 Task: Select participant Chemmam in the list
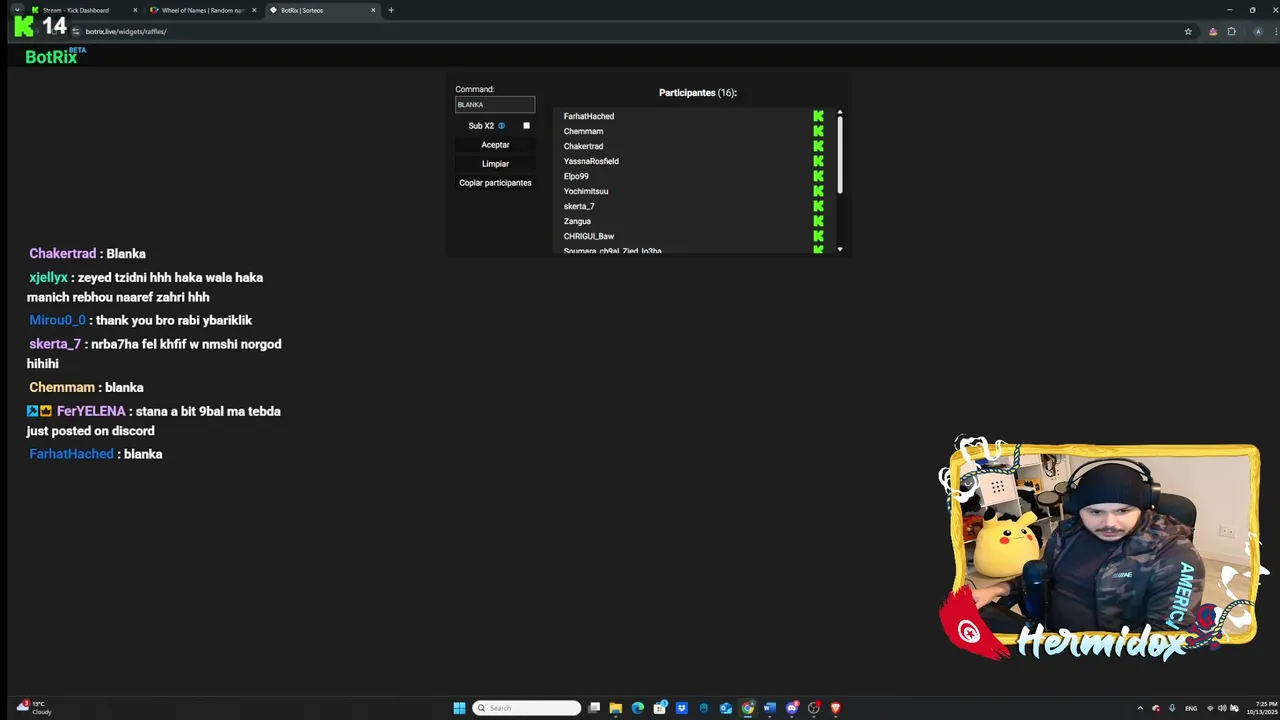pos(583,131)
